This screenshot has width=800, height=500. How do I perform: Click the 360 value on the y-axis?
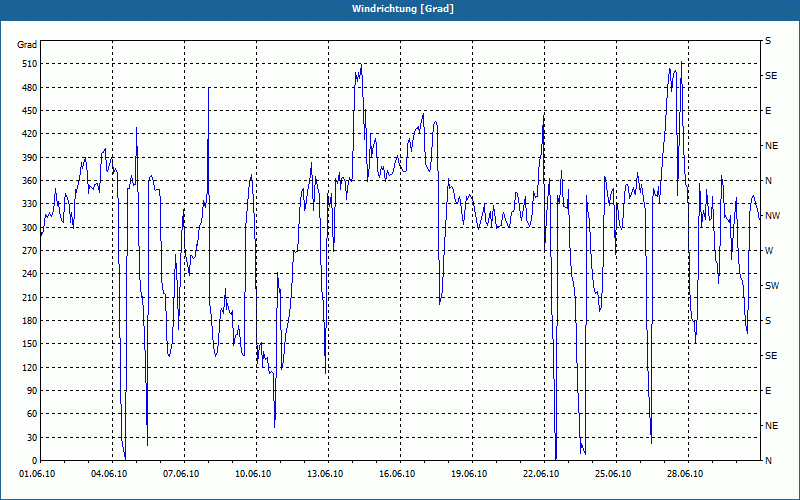click(30, 181)
